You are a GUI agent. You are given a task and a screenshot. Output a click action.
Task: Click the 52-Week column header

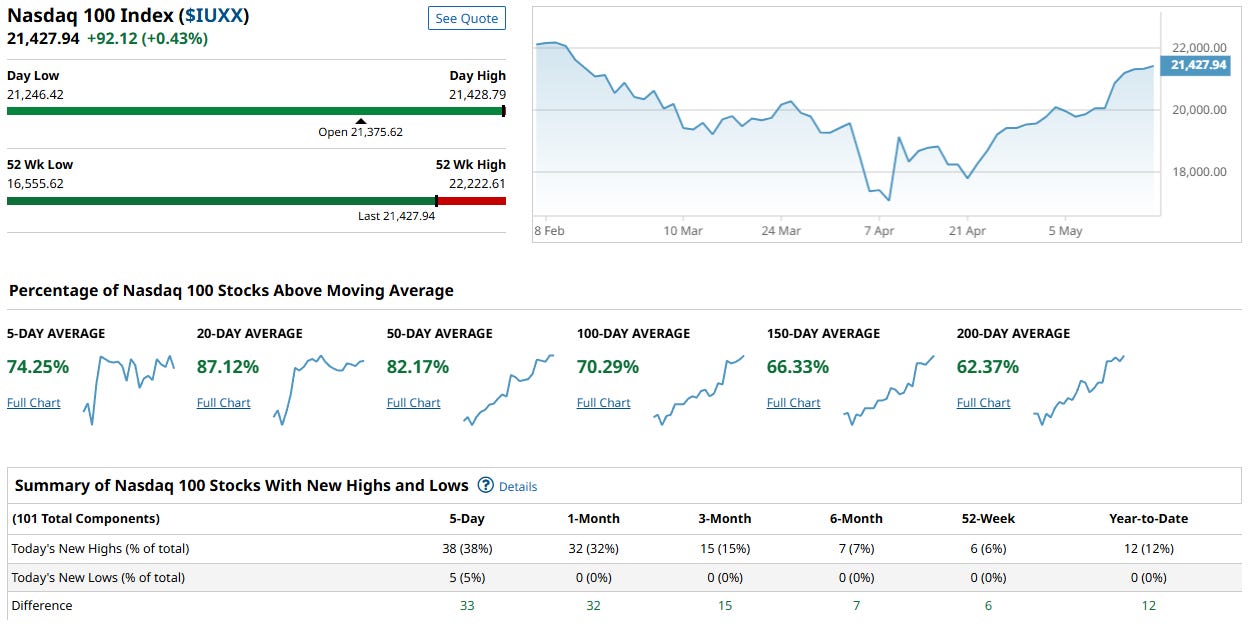988,519
